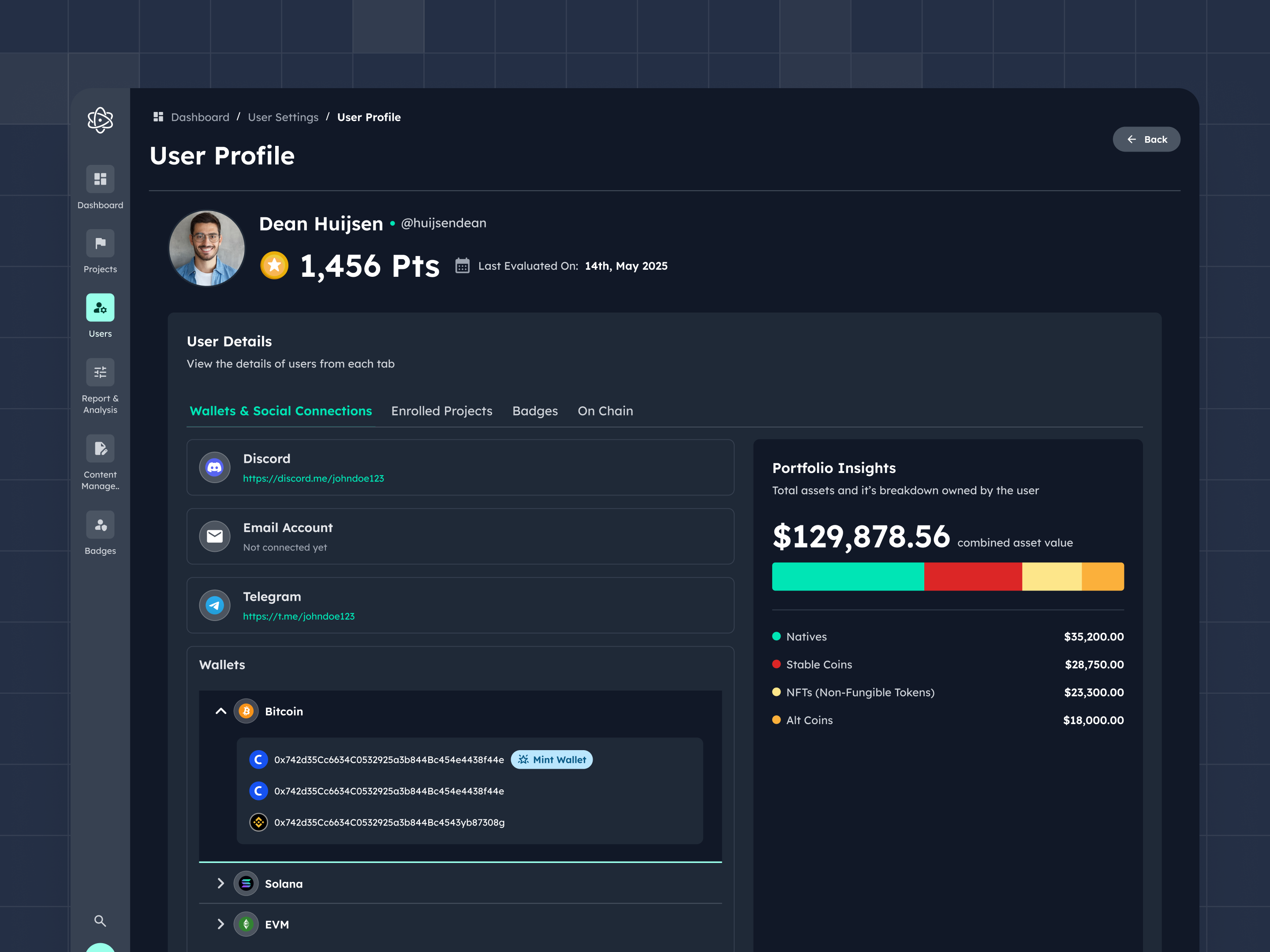Click the Back button

pyautogui.click(x=1146, y=139)
